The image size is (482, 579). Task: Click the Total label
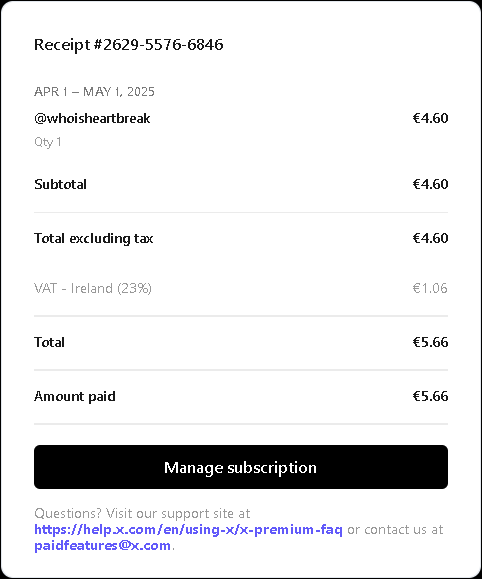point(49,342)
